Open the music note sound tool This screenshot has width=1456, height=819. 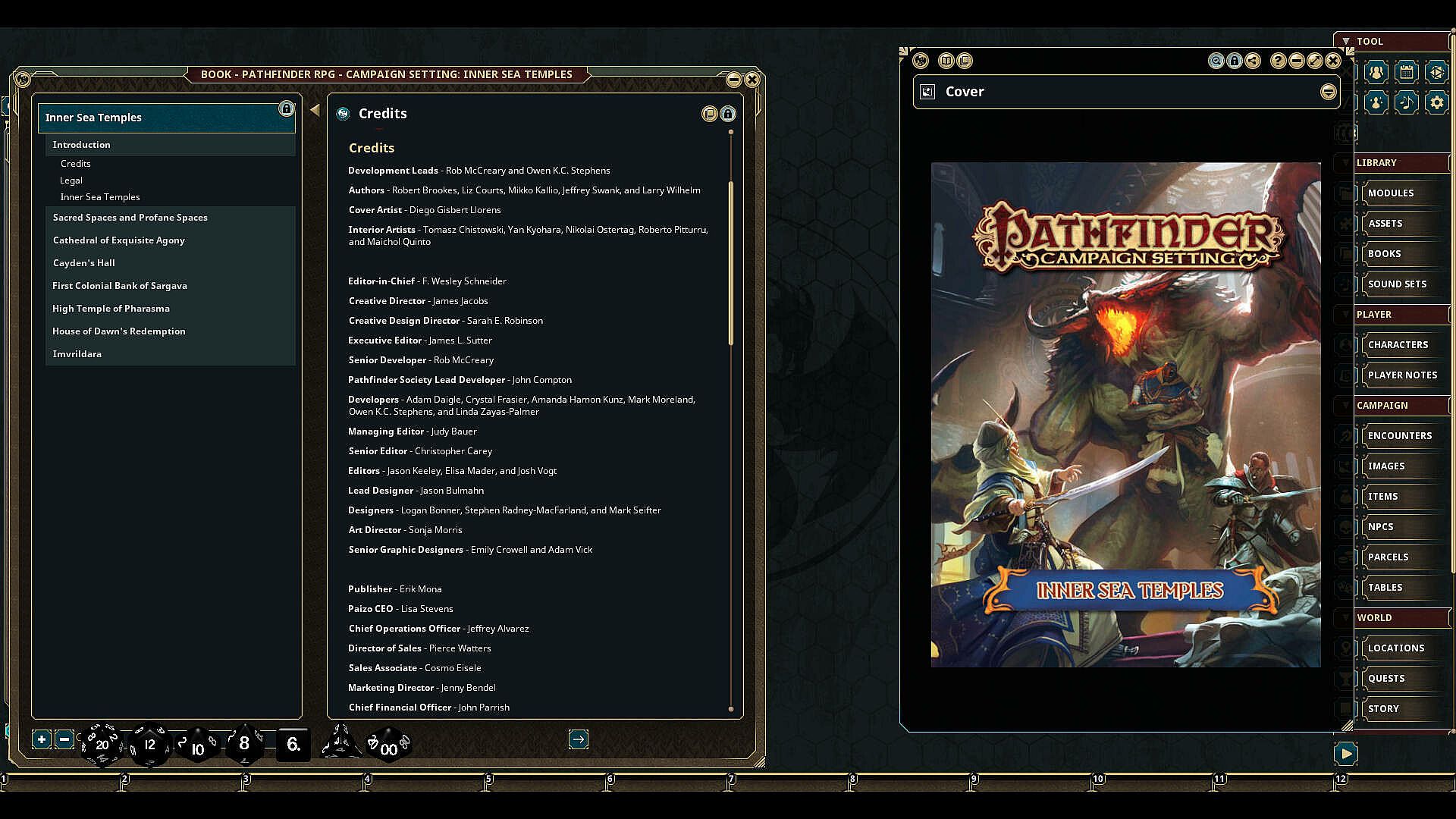coord(1406,102)
